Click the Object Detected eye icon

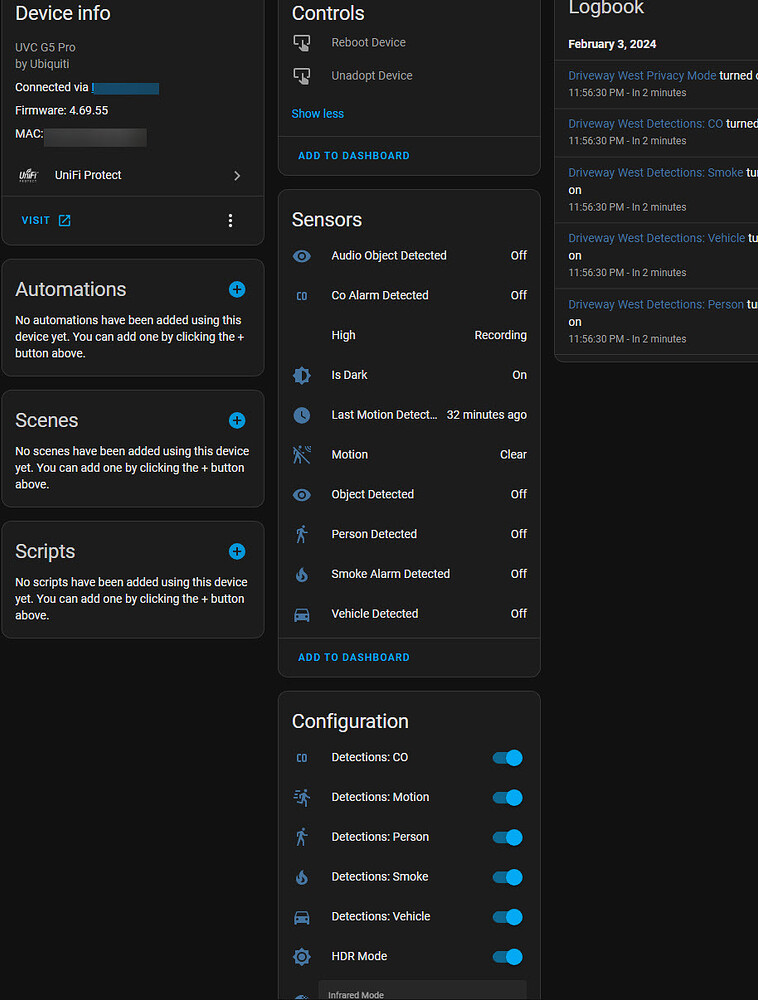(x=302, y=495)
